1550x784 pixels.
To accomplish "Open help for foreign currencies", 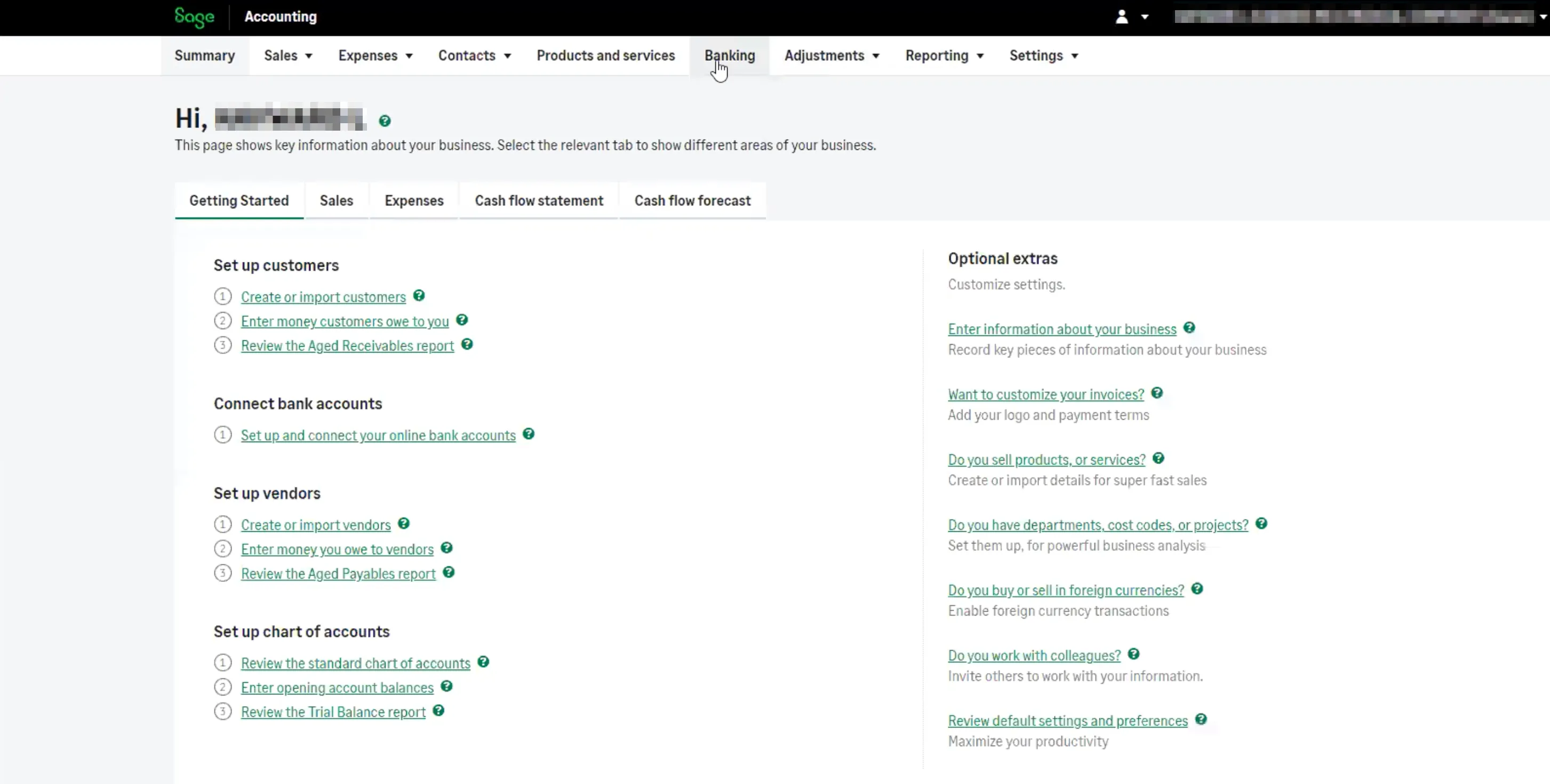I will pos(1197,589).
